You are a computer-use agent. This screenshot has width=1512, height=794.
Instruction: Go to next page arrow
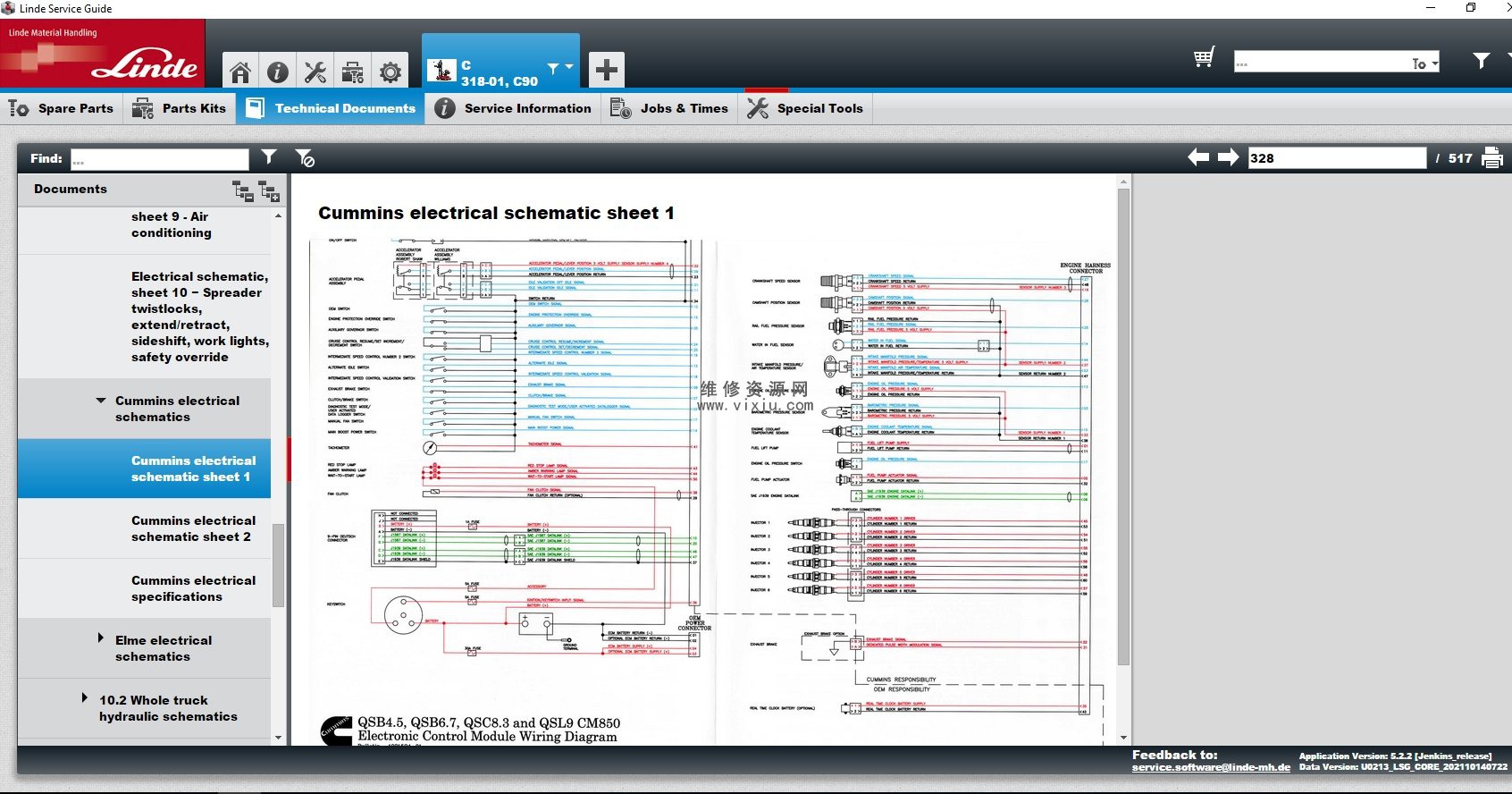coord(1228,157)
